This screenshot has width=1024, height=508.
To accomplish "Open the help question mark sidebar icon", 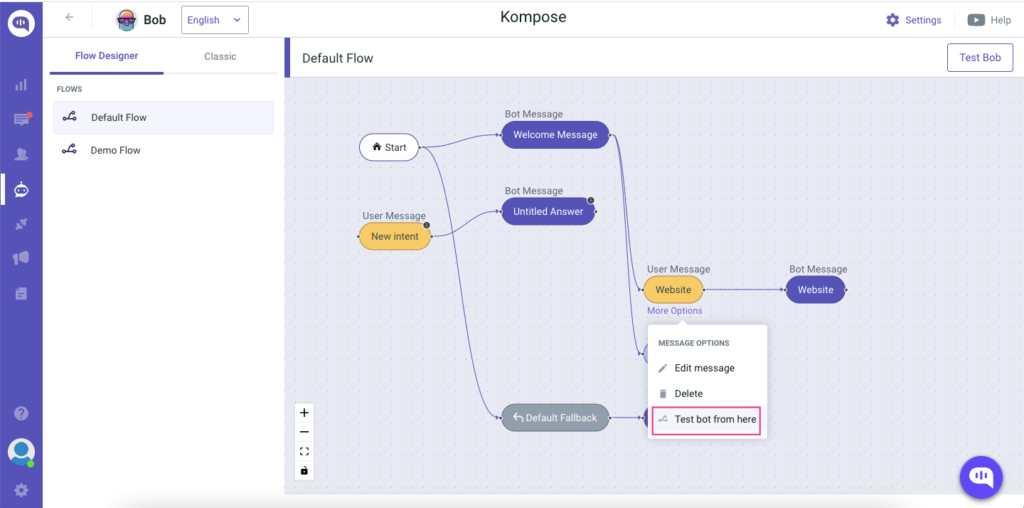I will (22, 413).
